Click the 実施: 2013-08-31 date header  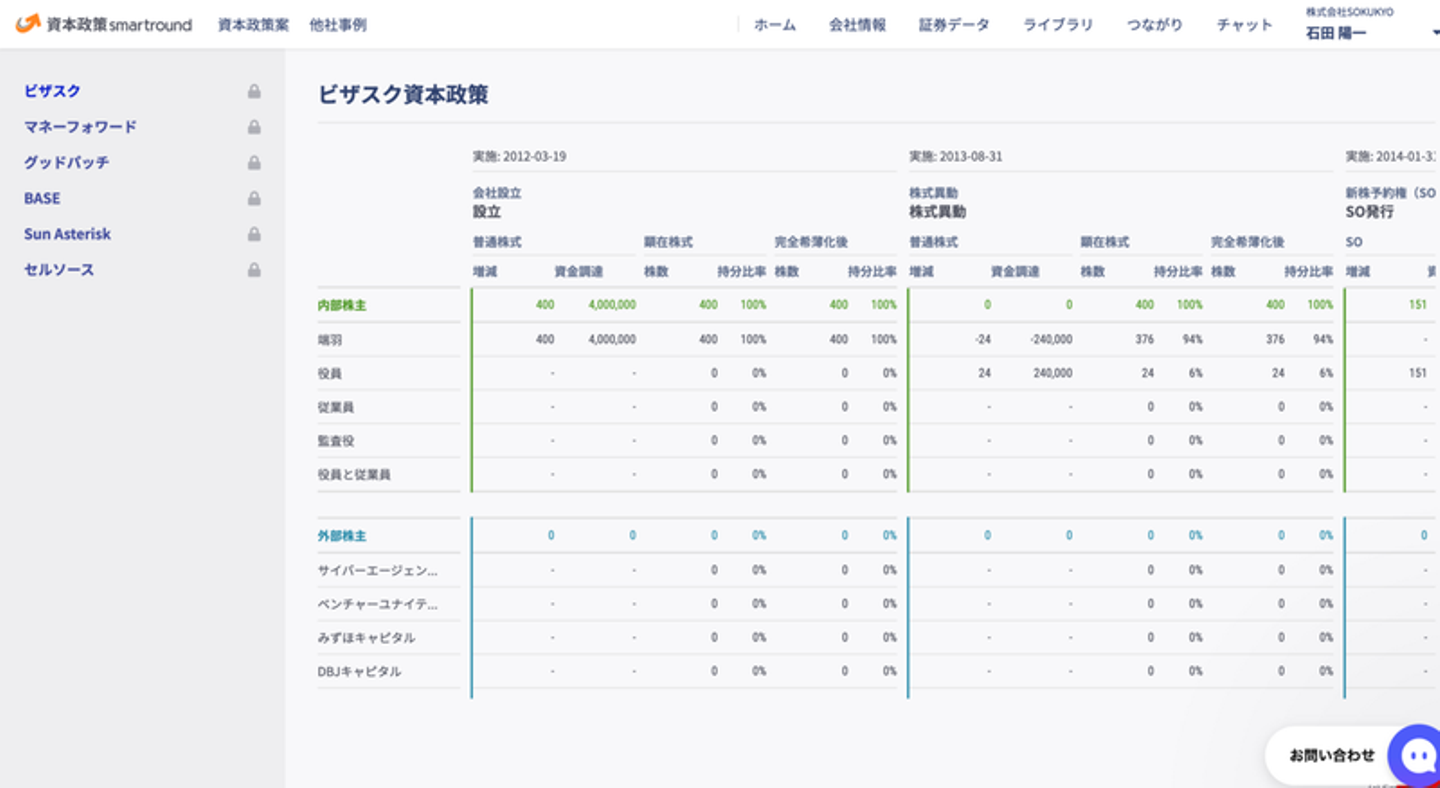click(956, 157)
